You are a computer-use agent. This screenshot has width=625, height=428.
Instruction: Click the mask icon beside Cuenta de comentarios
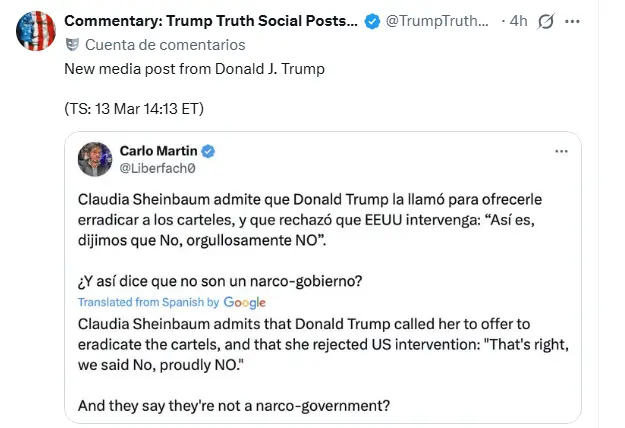pos(71,45)
